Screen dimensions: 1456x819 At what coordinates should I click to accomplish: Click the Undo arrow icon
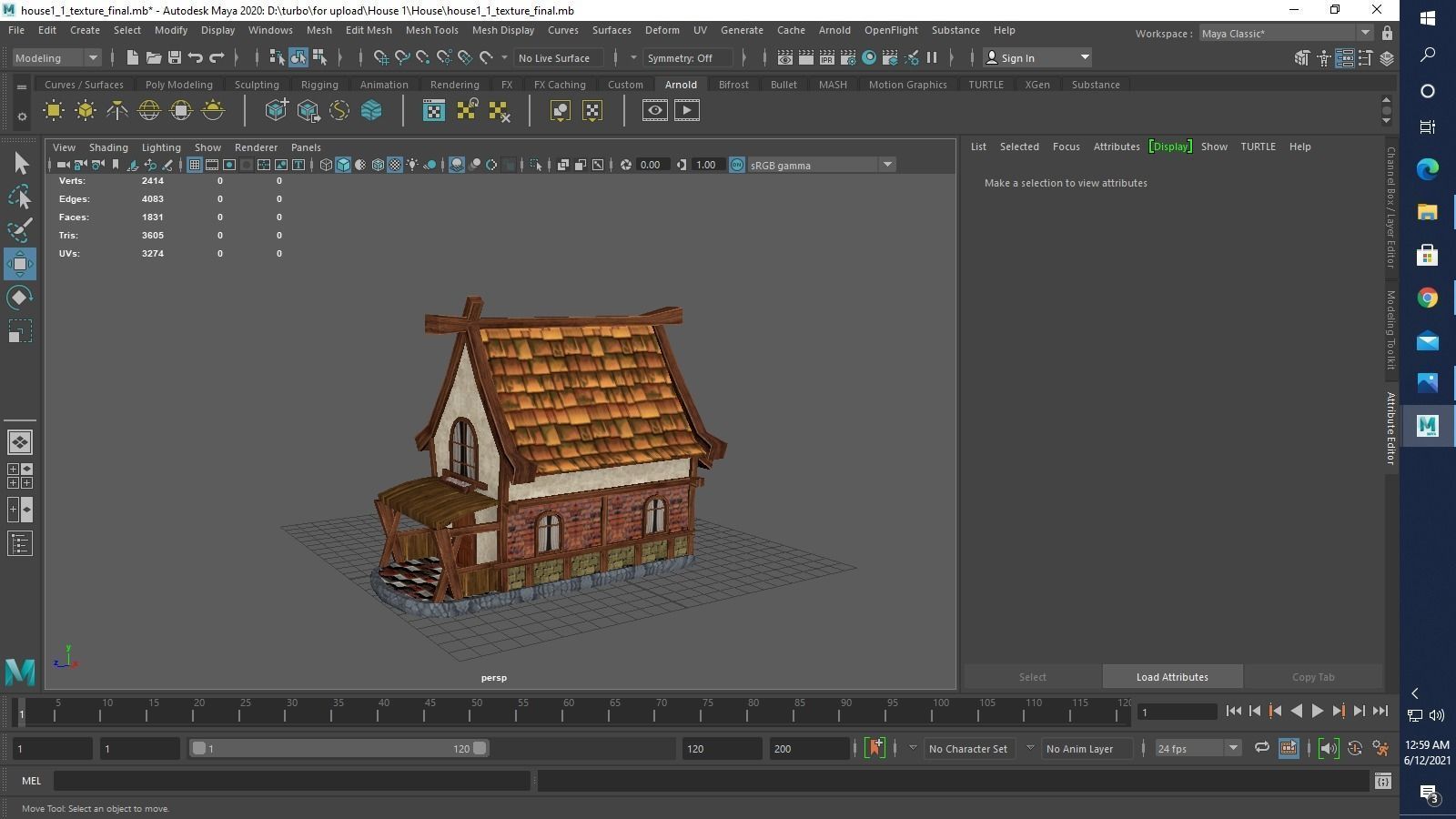point(196,57)
